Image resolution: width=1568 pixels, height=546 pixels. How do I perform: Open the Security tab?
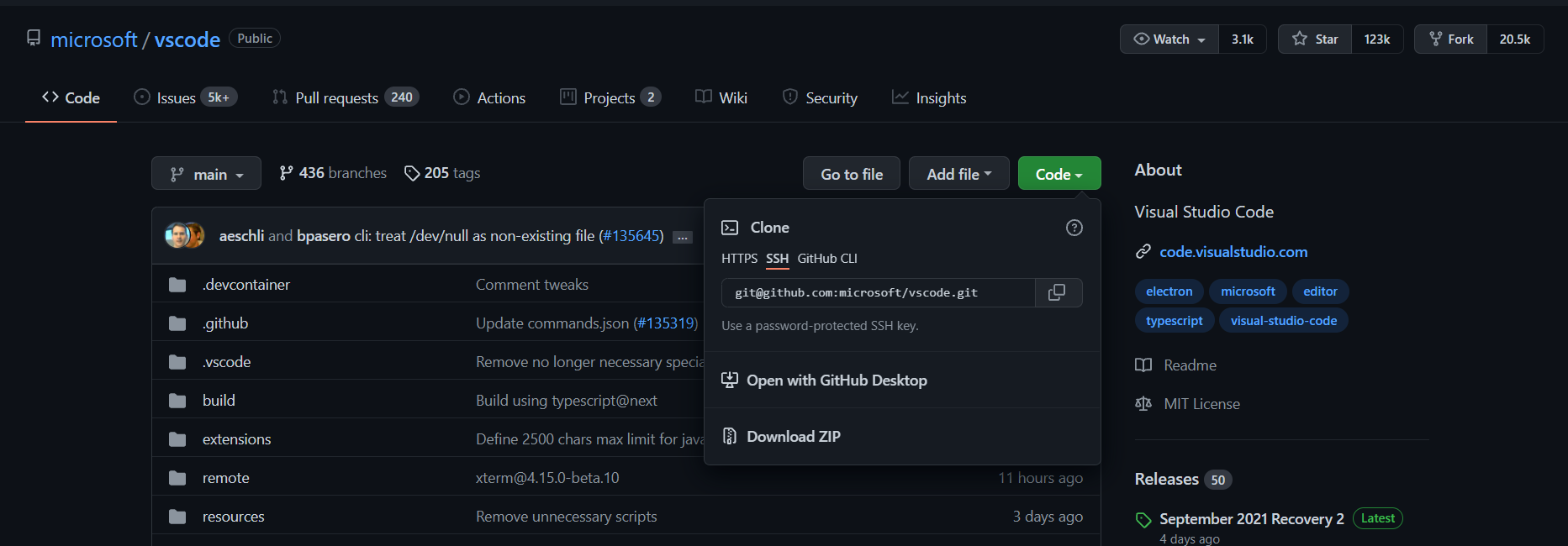point(820,97)
